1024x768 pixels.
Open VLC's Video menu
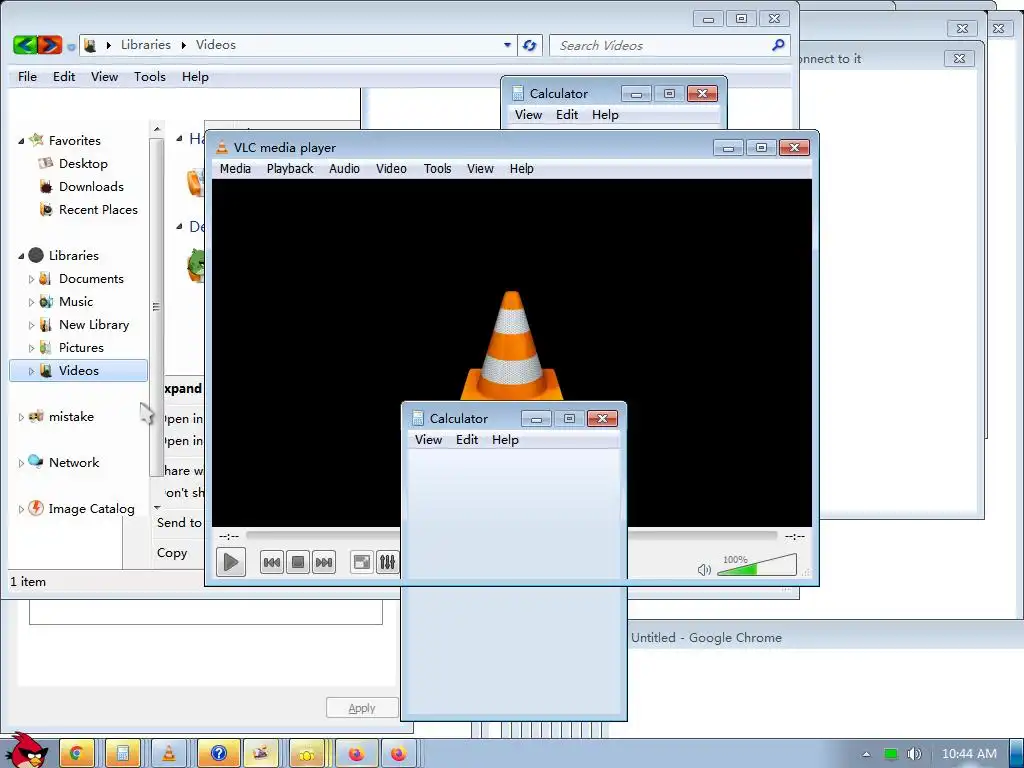coord(391,168)
